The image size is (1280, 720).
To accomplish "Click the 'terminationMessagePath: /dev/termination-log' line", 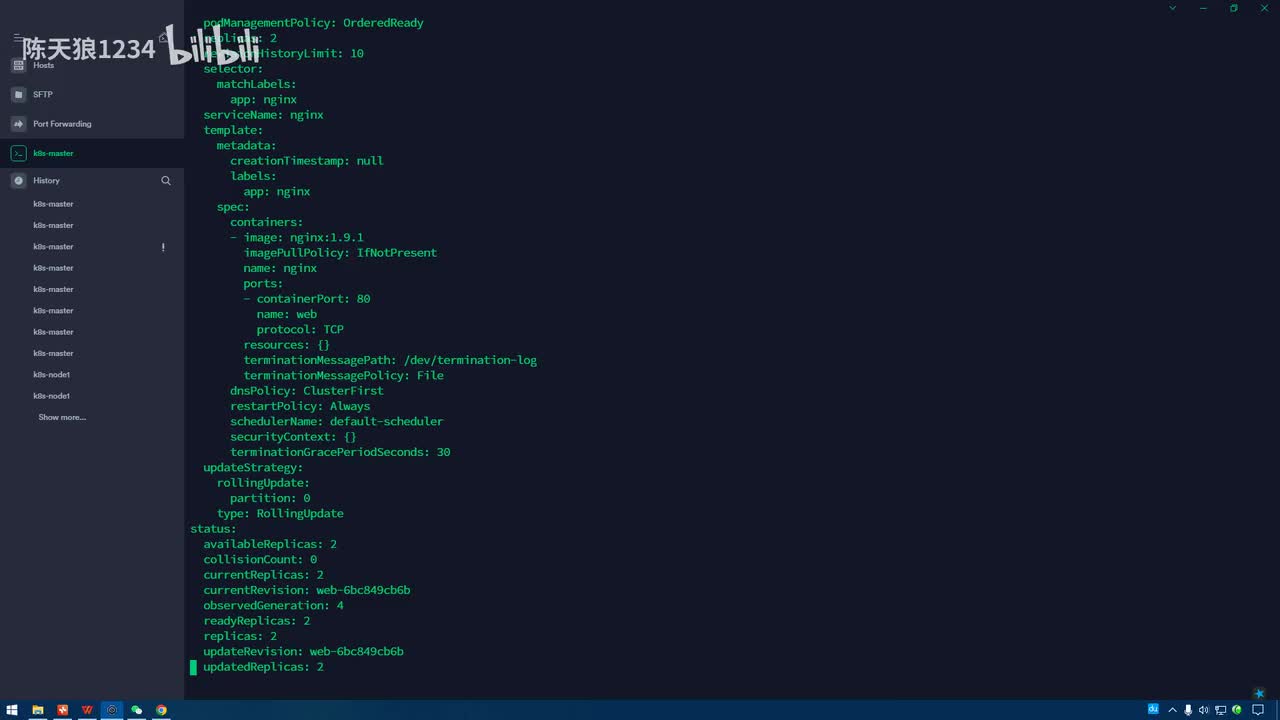I will [x=390, y=360].
